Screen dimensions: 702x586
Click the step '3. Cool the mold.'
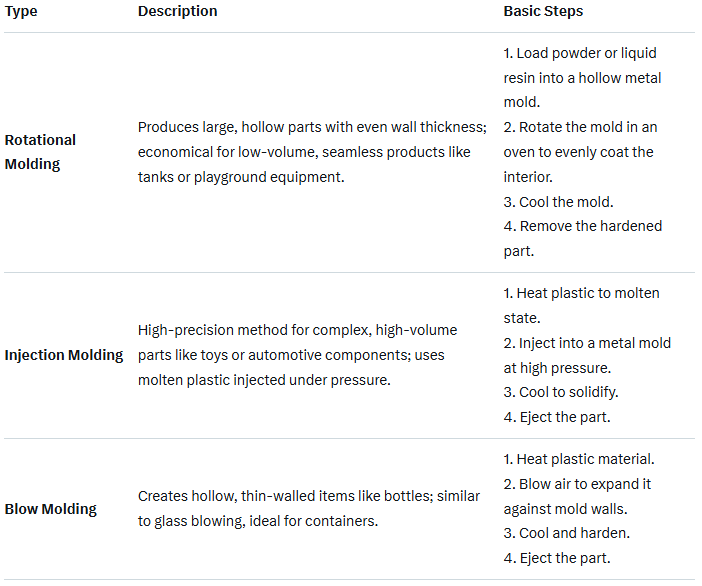click(x=559, y=202)
